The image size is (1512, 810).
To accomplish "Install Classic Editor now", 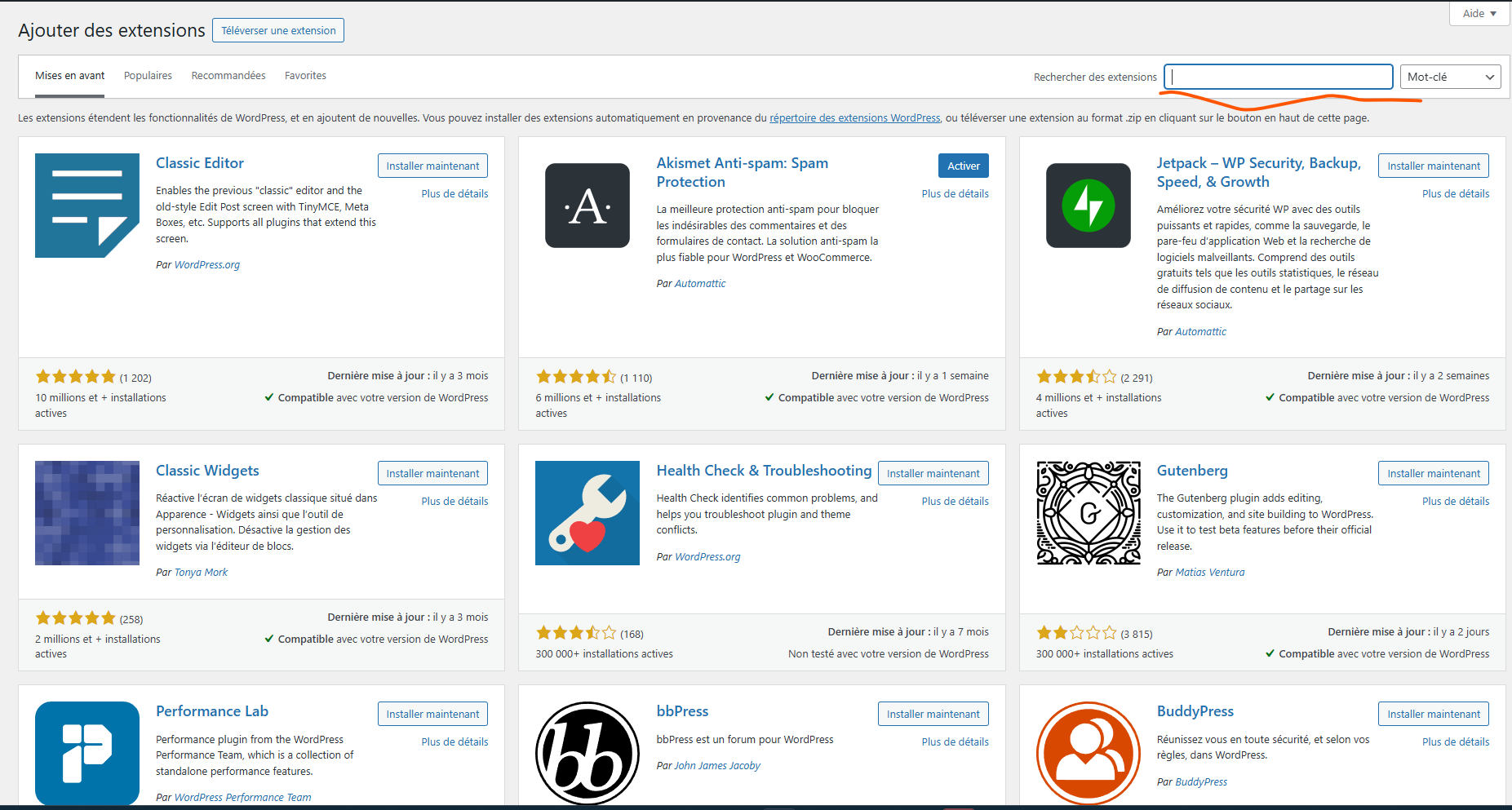I will (x=432, y=166).
